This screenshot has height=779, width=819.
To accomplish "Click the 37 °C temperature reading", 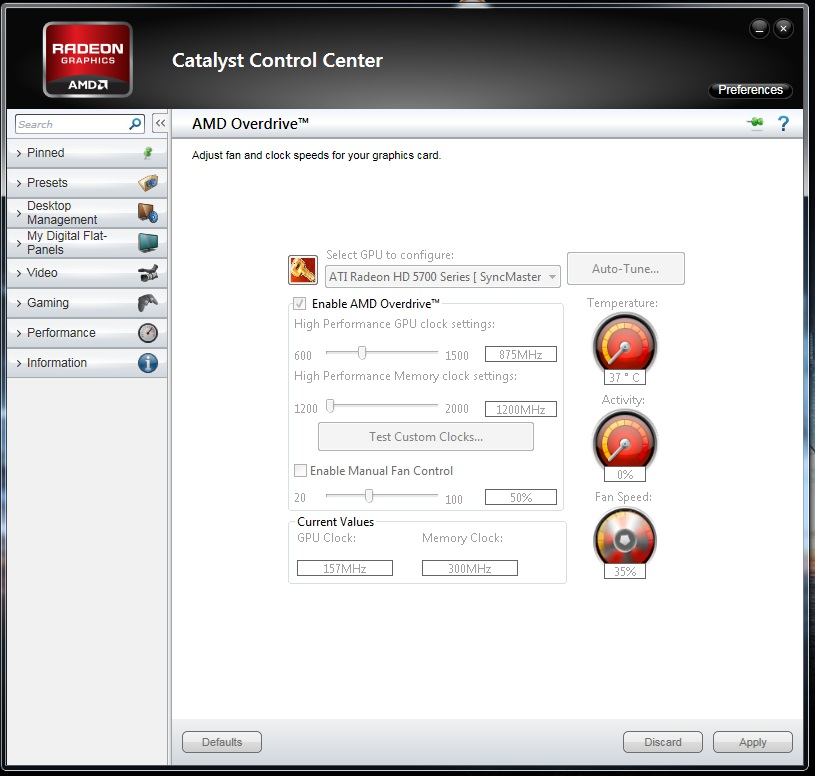I will [x=625, y=377].
